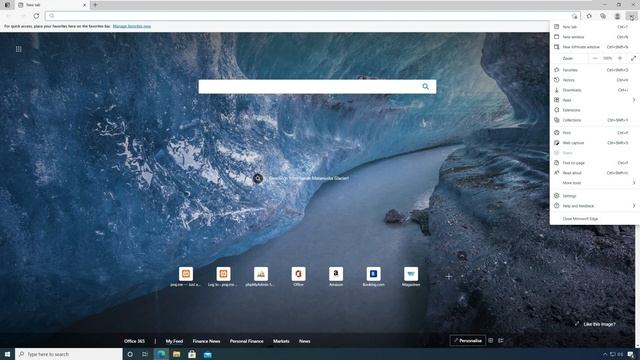This screenshot has width=640, height=360.
Task: Click add-to-favorites icon in address bar
Action: (575, 16)
